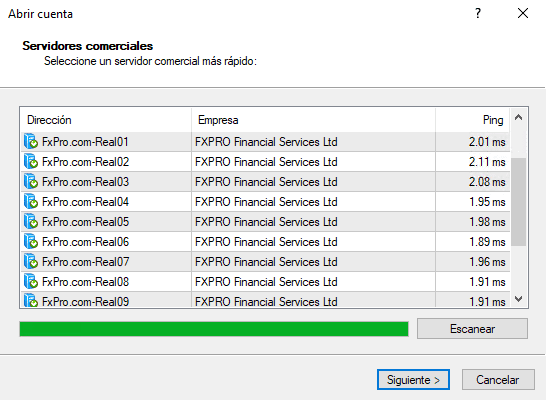Click the 1.98 ms ping value

(x=487, y=222)
